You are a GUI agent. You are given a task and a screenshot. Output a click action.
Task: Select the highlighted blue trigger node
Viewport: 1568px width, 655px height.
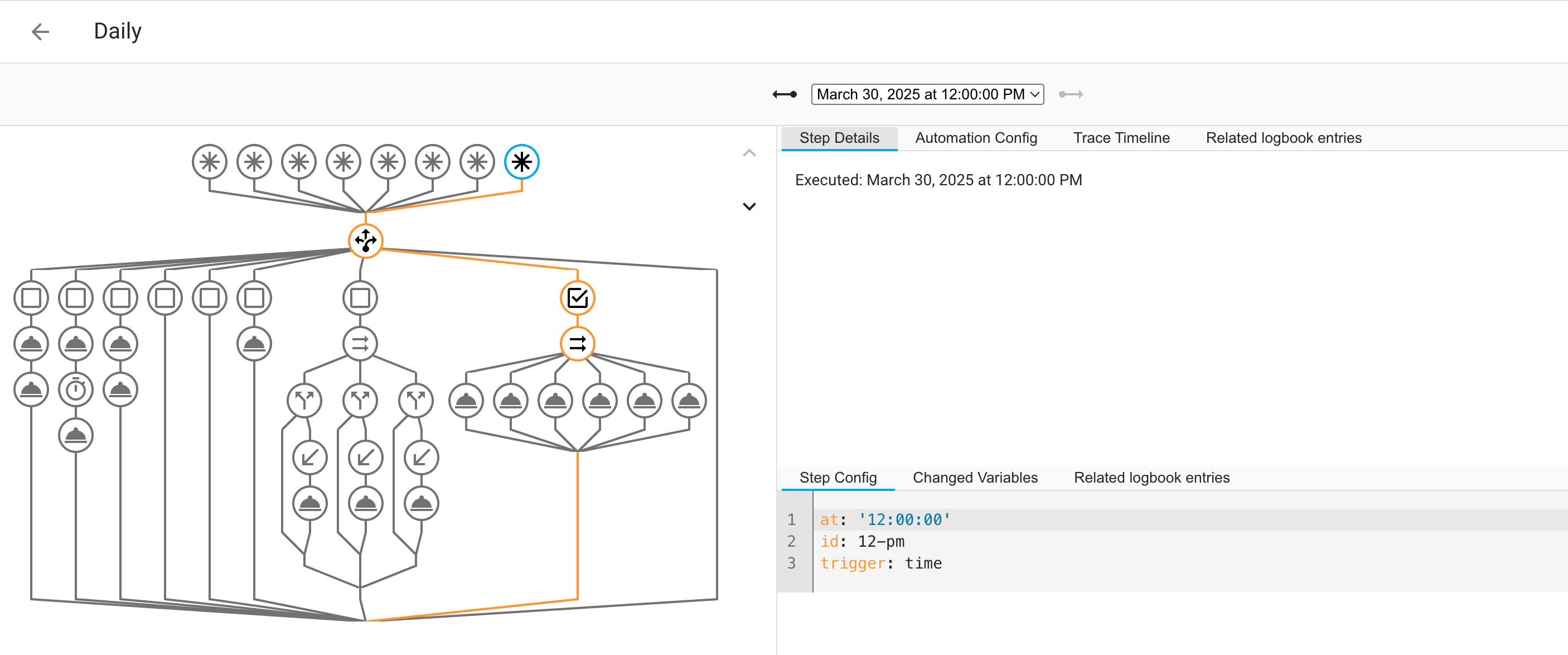tap(522, 162)
